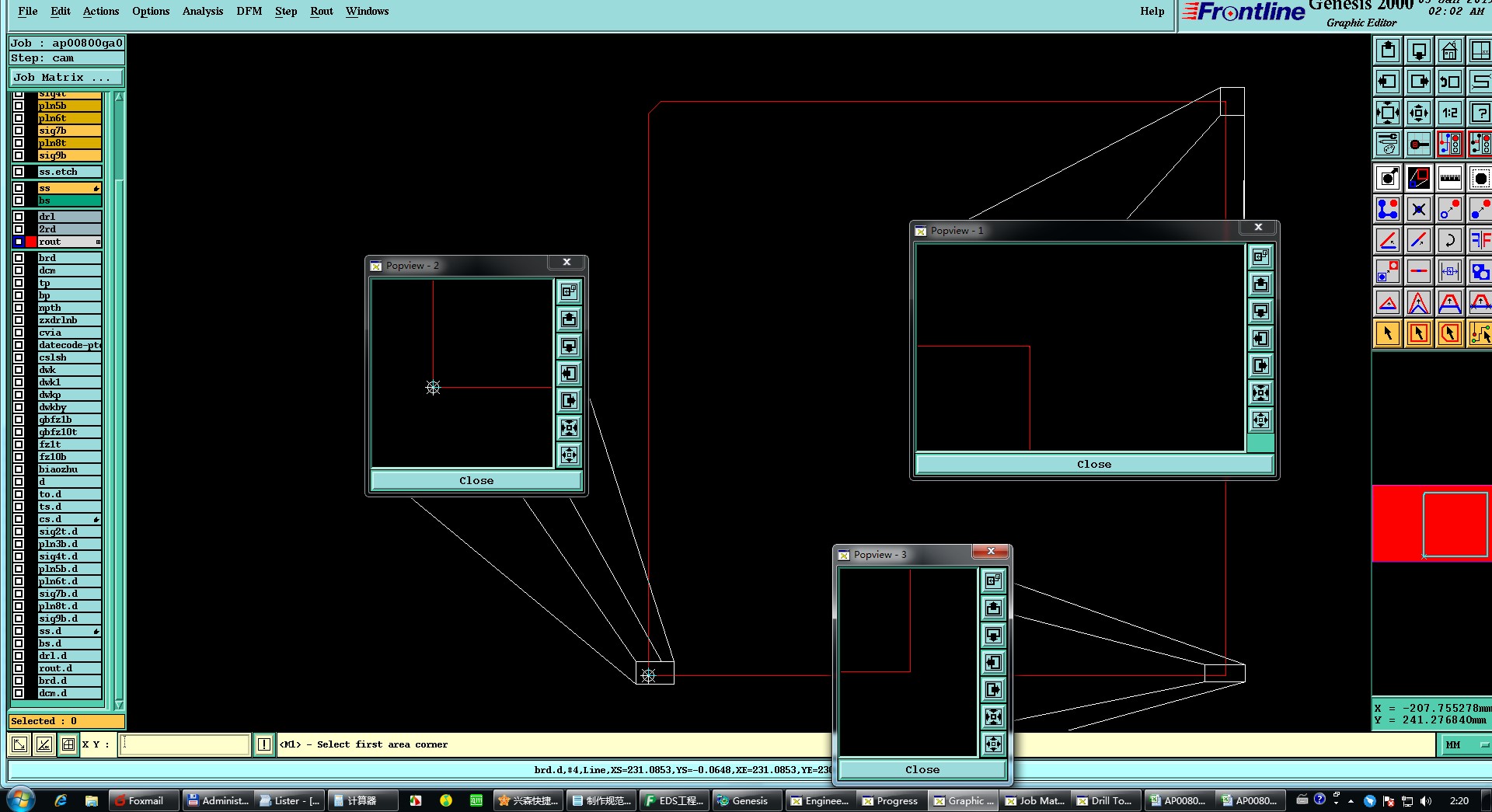Open the Job Matrix ... dropdown button

pyautogui.click(x=66, y=78)
